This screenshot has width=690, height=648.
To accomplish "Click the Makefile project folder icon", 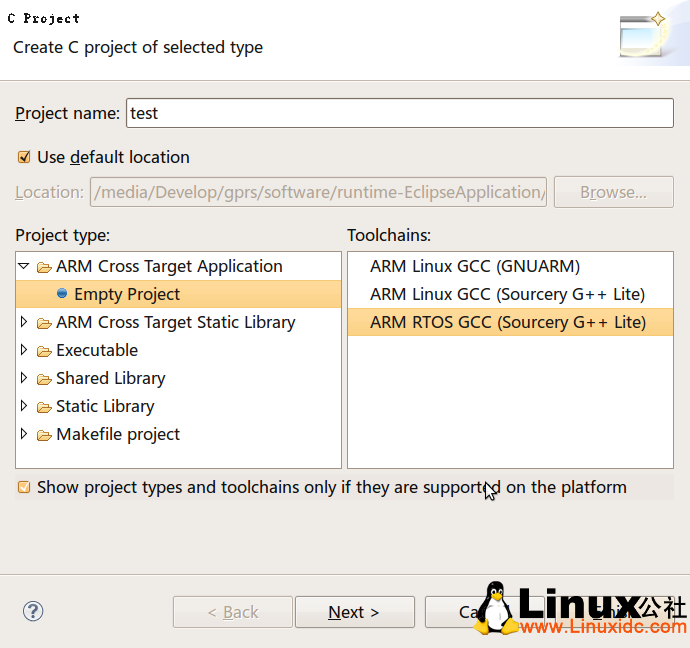I will [x=44, y=435].
